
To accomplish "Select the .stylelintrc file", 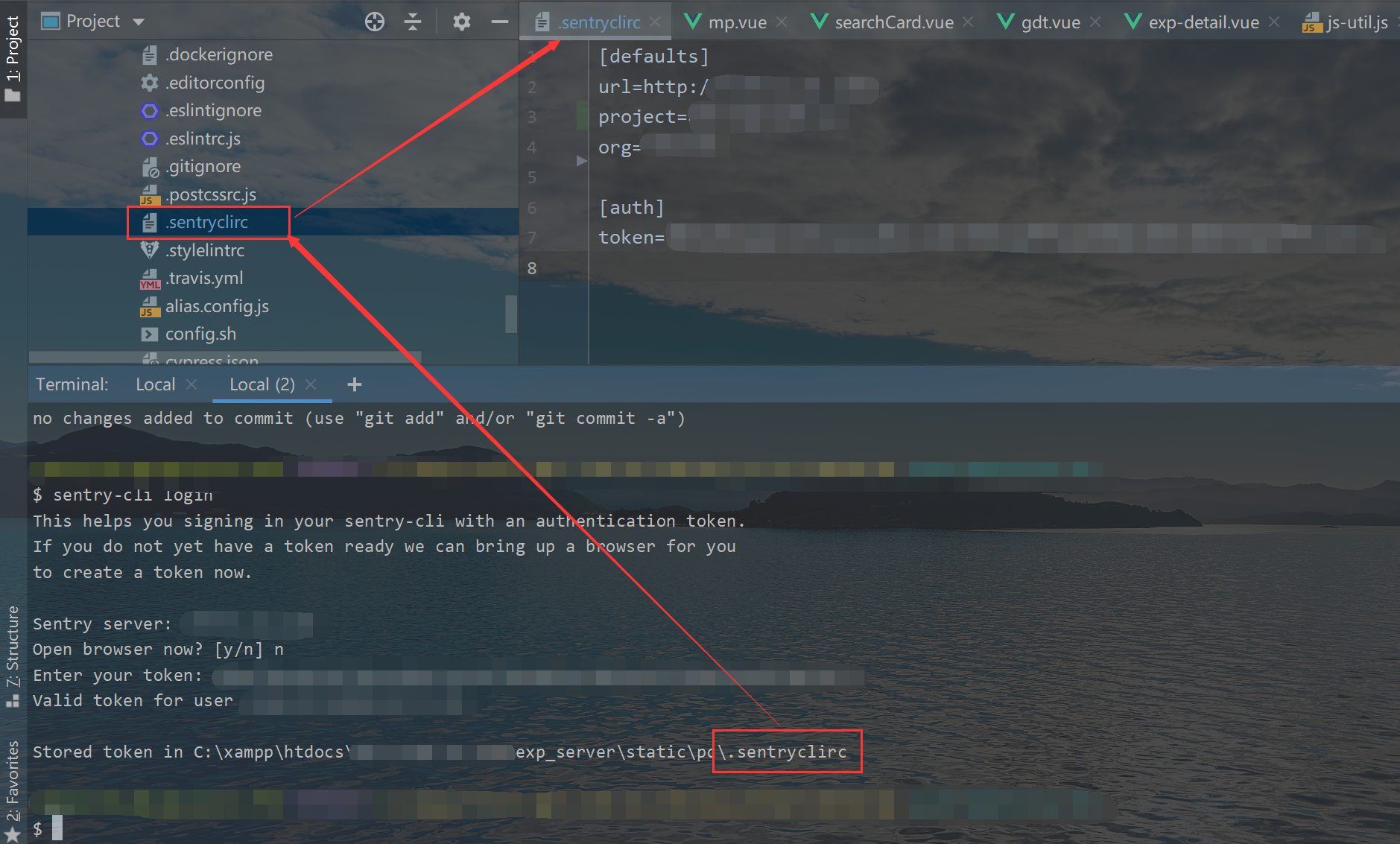I will click(x=204, y=250).
